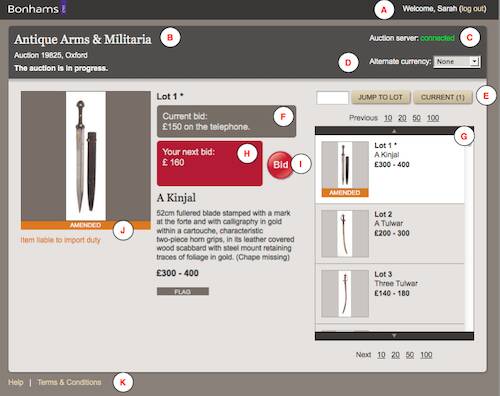Skip ahead 20 lots via Next
The image size is (500, 396).
pos(395,355)
